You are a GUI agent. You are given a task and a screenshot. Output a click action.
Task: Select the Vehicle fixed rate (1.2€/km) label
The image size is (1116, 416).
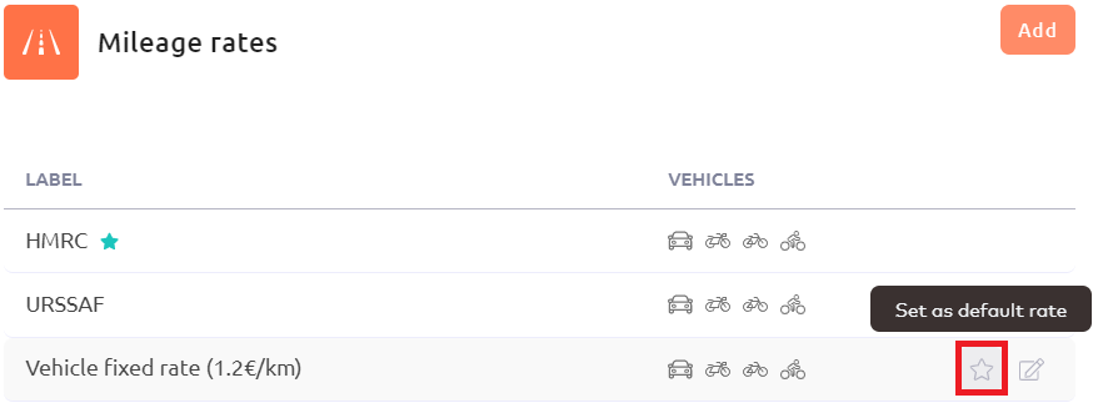click(x=164, y=369)
